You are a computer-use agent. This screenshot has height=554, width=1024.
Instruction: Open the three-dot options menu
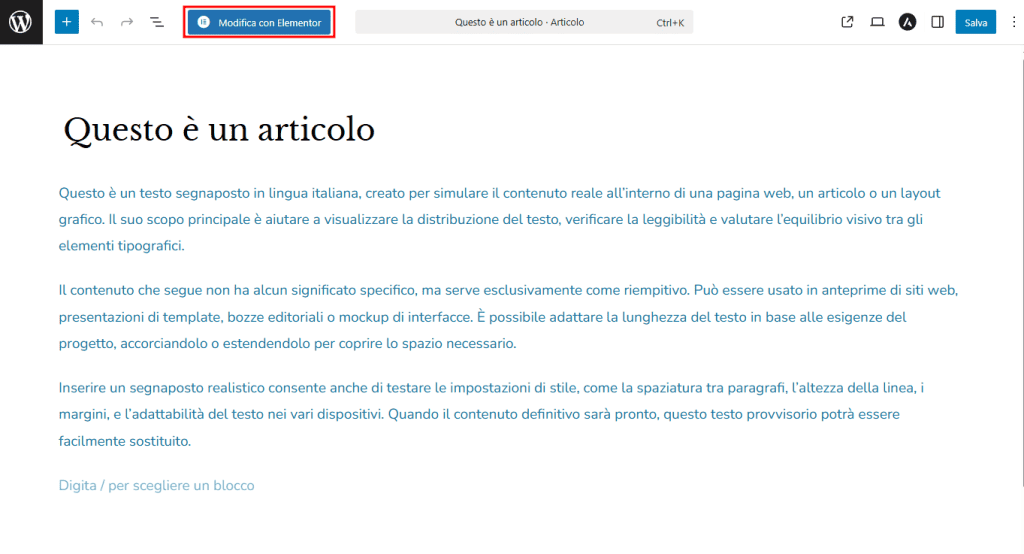[x=1014, y=22]
